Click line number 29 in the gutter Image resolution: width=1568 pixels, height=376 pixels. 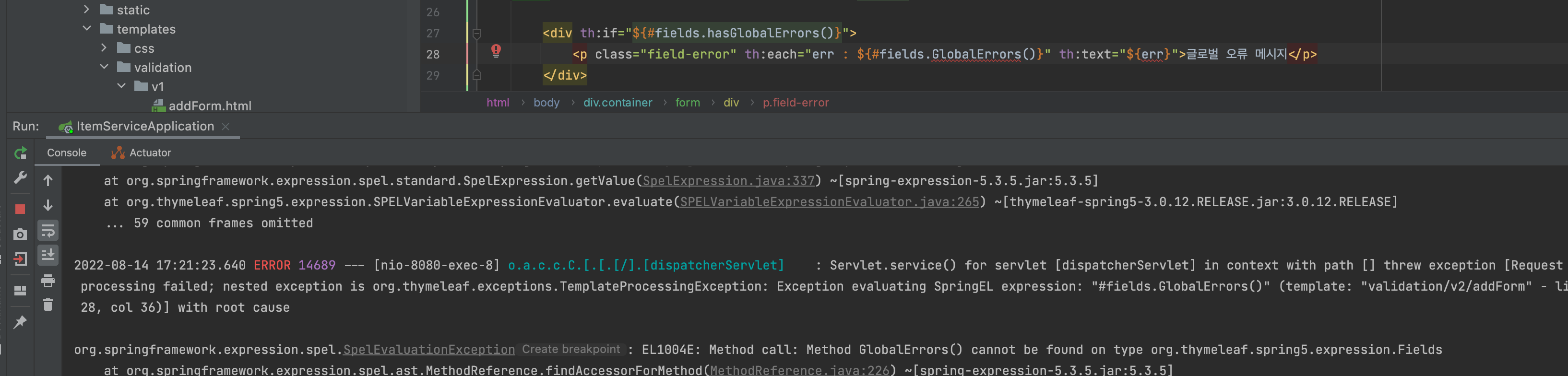[x=432, y=75]
